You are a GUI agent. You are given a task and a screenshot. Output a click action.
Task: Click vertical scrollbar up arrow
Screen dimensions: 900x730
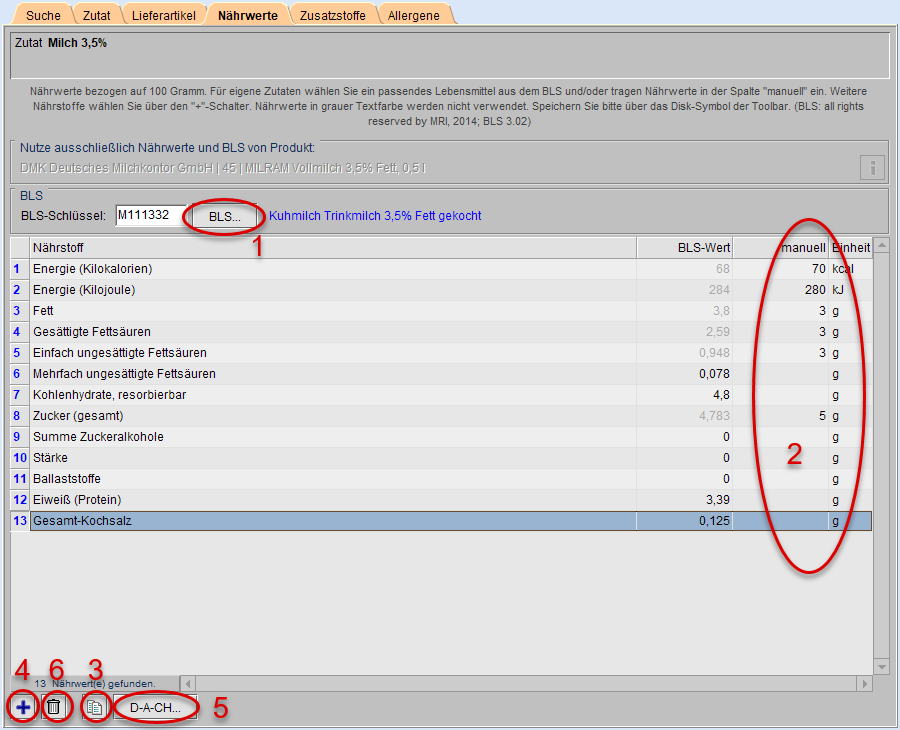tap(880, 247)
